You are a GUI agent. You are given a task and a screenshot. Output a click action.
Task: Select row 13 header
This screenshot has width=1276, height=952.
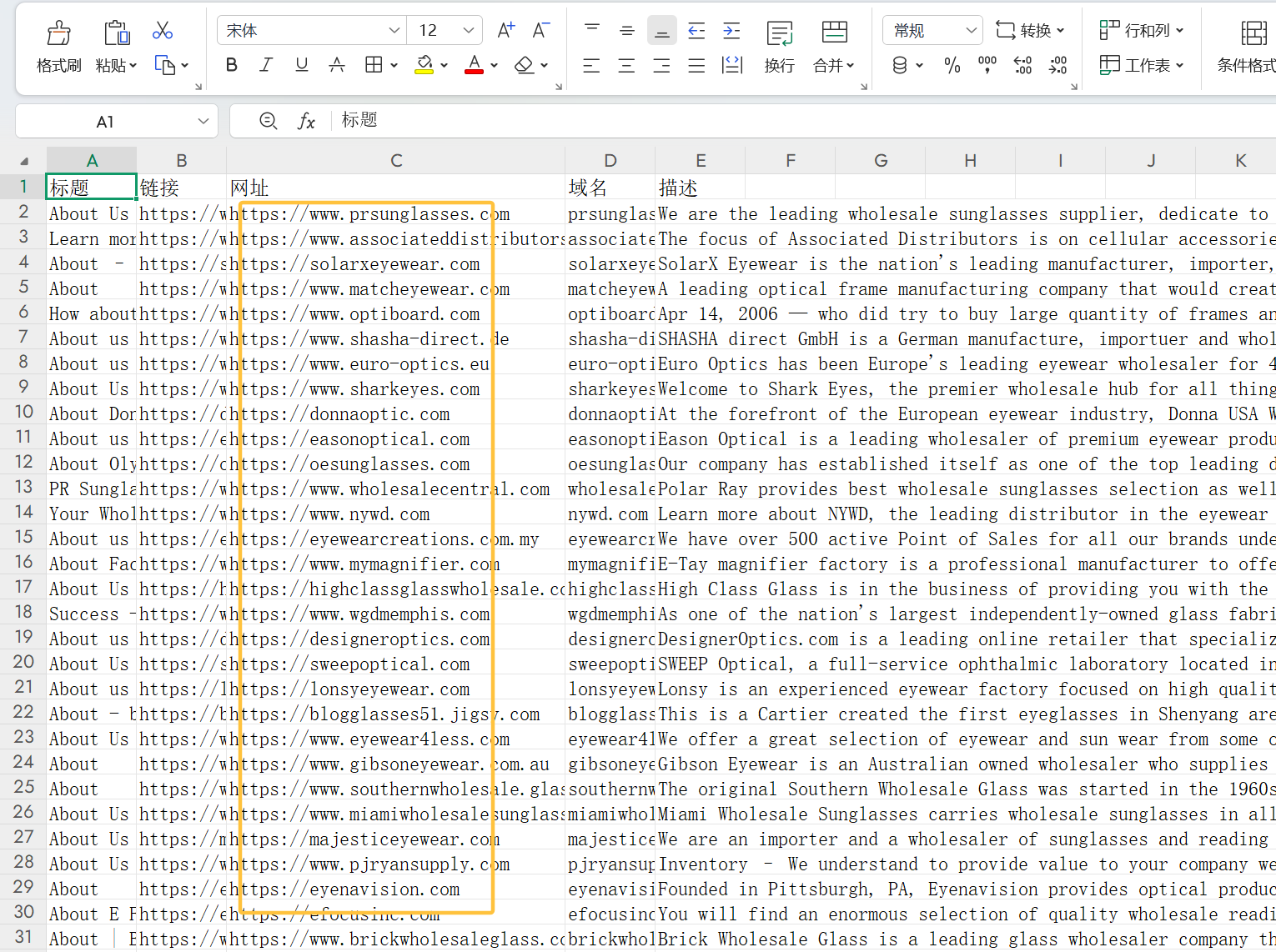23,487
